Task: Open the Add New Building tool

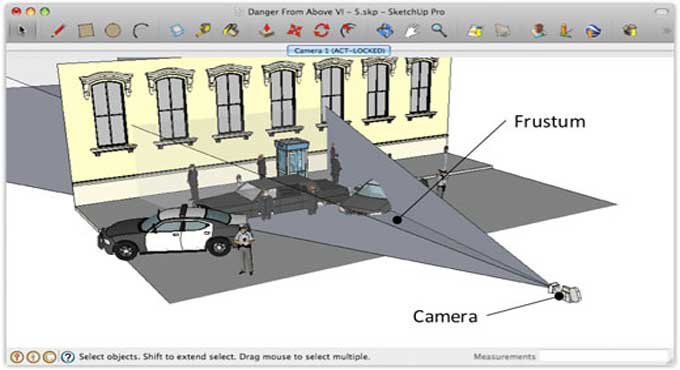Action: click(x=539, y=31)
